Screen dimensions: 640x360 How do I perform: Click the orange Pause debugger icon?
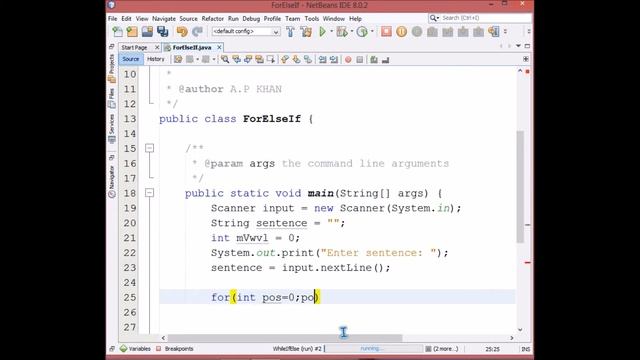(x=402, y=31)
